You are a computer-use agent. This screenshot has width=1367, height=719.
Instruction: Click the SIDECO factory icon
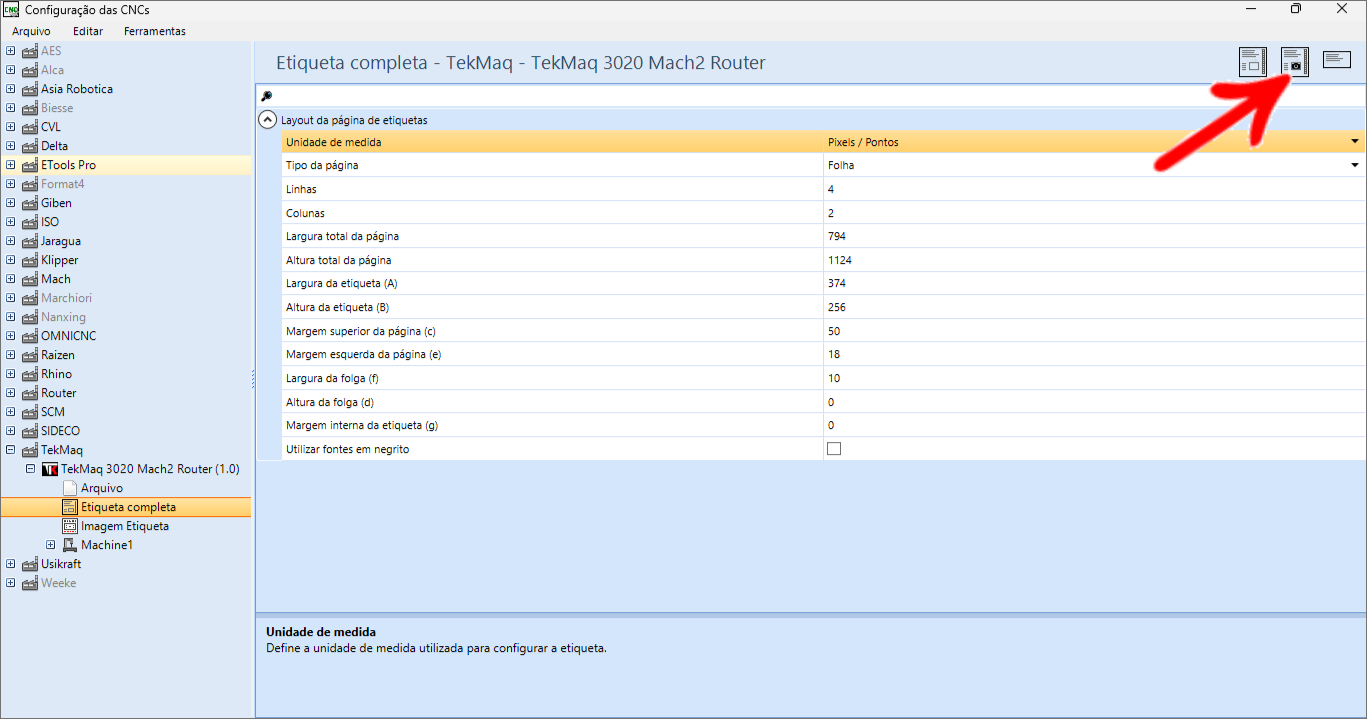pyautogui.click(x=29, y=431)
